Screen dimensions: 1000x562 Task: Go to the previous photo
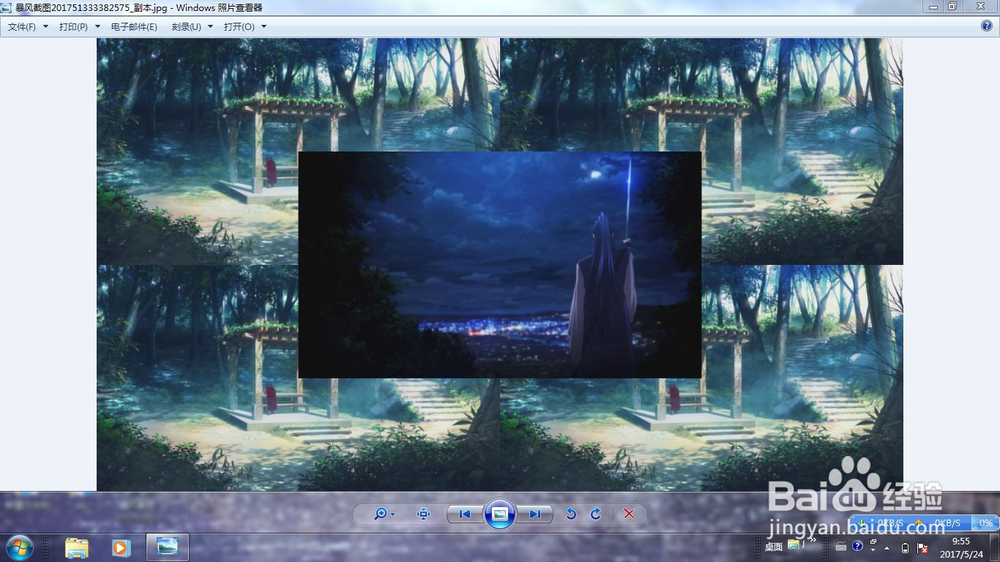(x=464, y=514)
